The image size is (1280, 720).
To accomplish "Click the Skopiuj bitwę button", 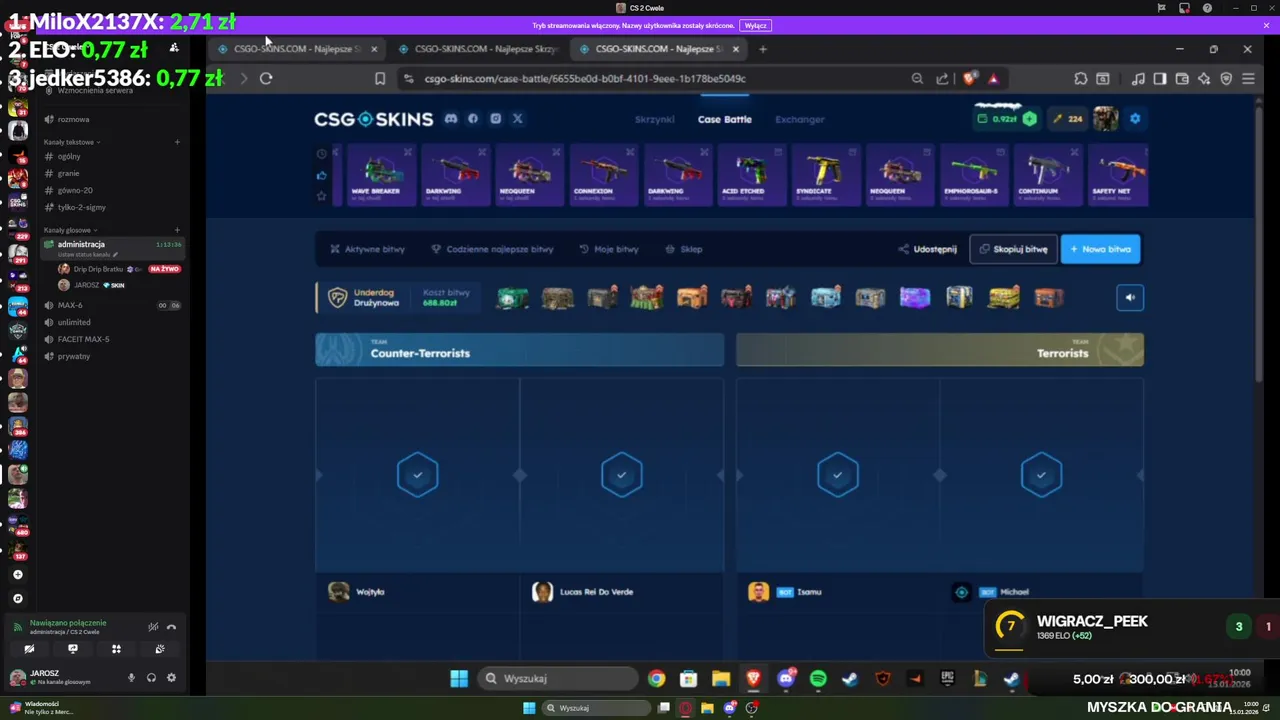I will [1013, 249].
